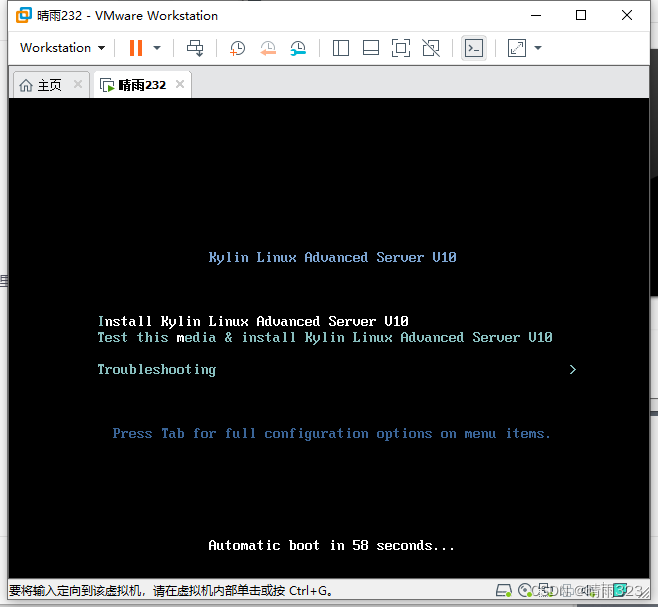Open the snapshot manager
The width and height of the screenshot is (658, 607).
coord(298,48)
